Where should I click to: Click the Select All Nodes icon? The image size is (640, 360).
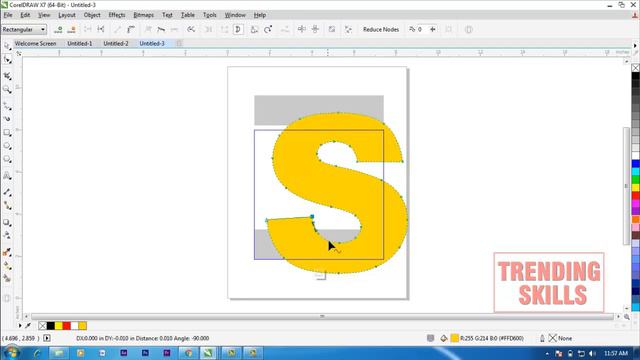348,29
